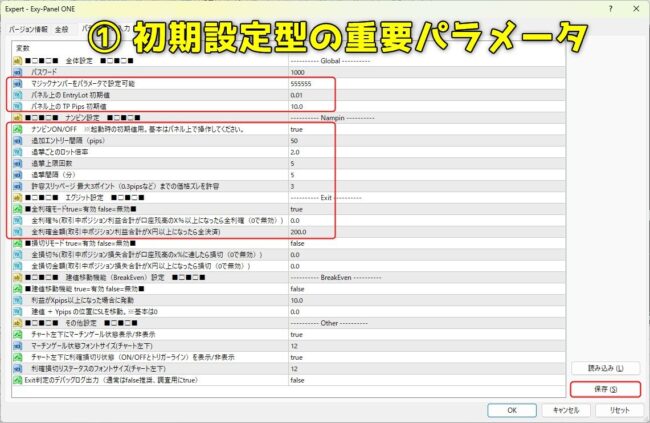Click the icon next to 追撃ごとのロット倍率
Image resolution: width=650 pixels, height=423 pixels.
tap(20, 152)
